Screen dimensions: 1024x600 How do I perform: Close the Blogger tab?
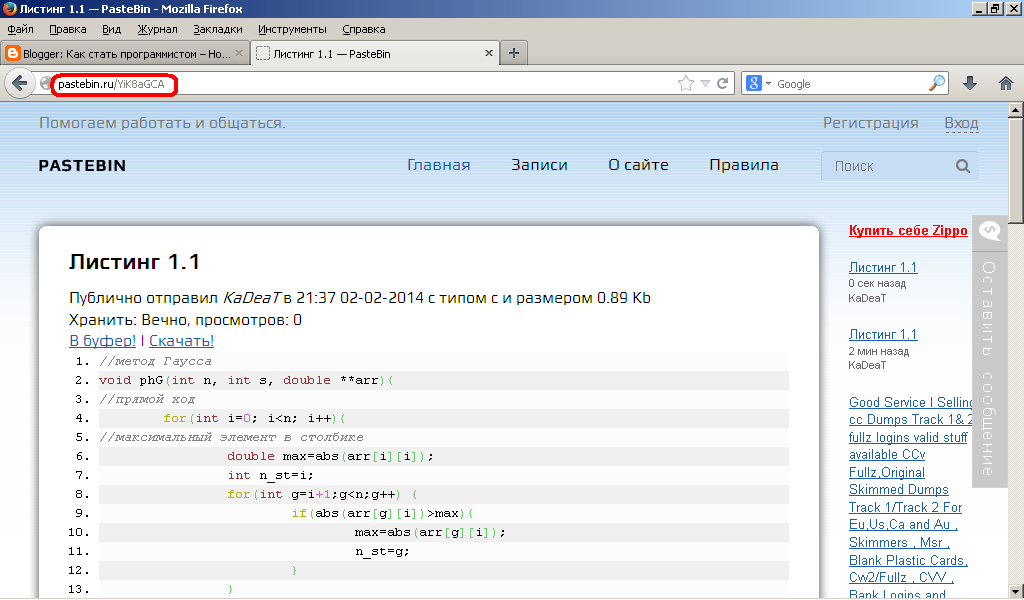(x=239, y=53)
